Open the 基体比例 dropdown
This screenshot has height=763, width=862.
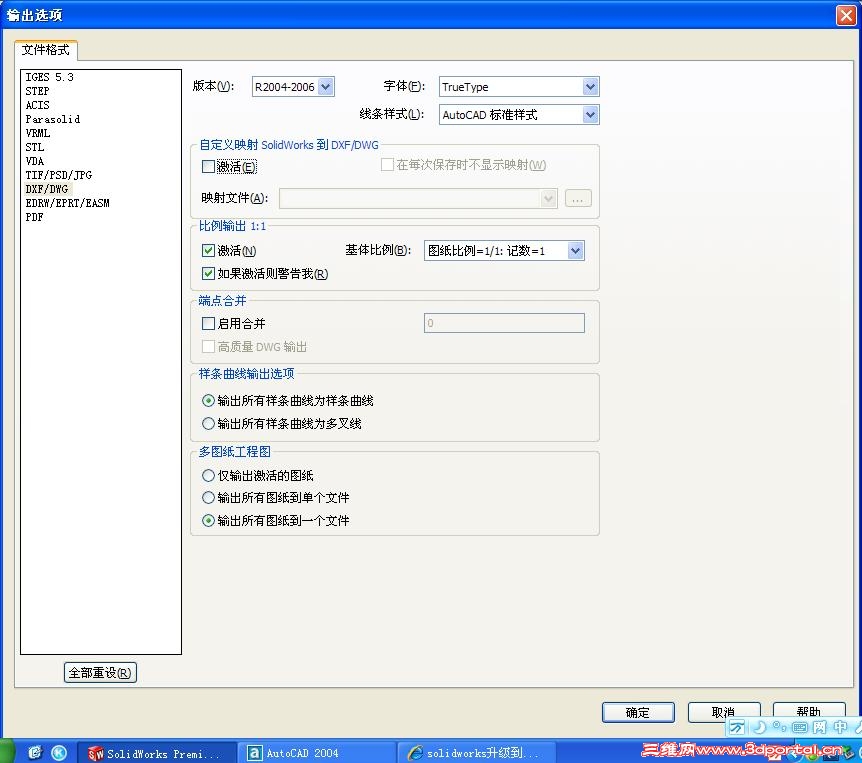[575, 251]
